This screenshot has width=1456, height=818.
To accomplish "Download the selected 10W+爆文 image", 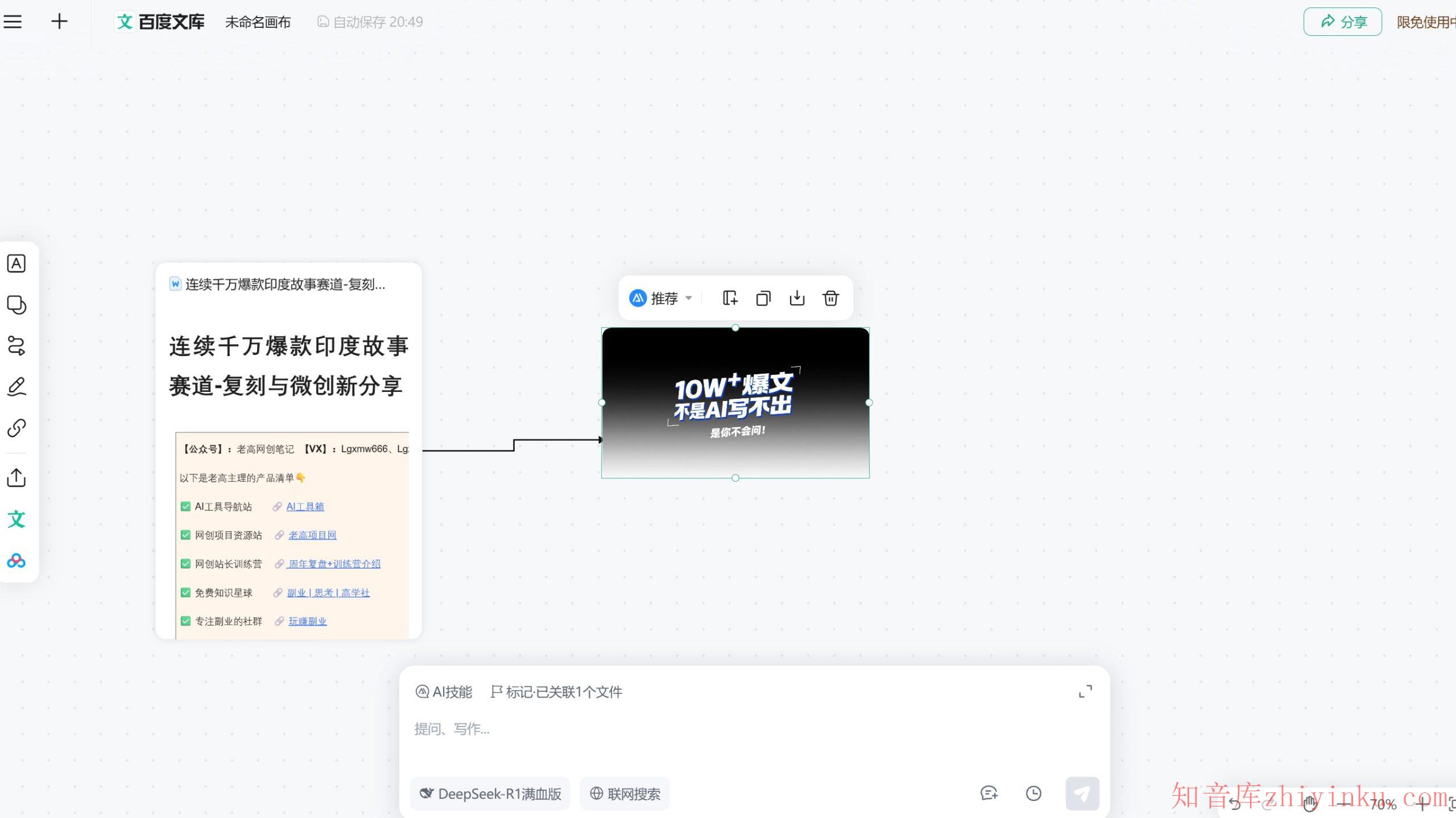I will pyautogui.click(x=797, y=298).
